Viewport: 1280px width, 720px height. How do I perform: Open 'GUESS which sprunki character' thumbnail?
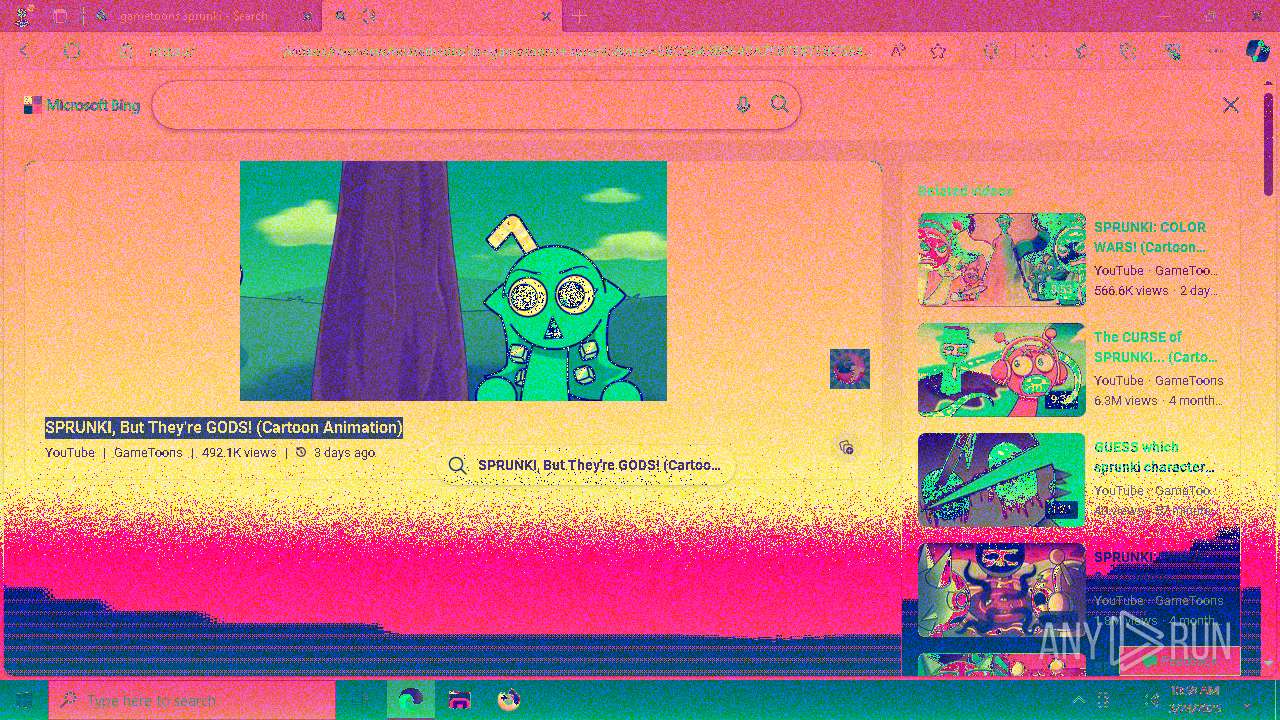pos(1002,480)
